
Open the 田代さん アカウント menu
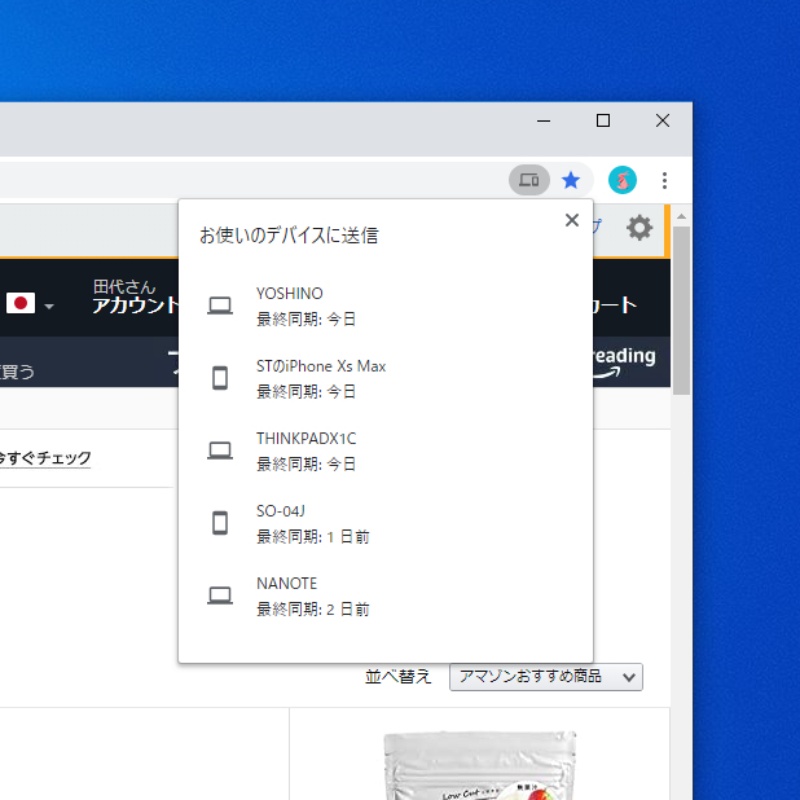135,298
